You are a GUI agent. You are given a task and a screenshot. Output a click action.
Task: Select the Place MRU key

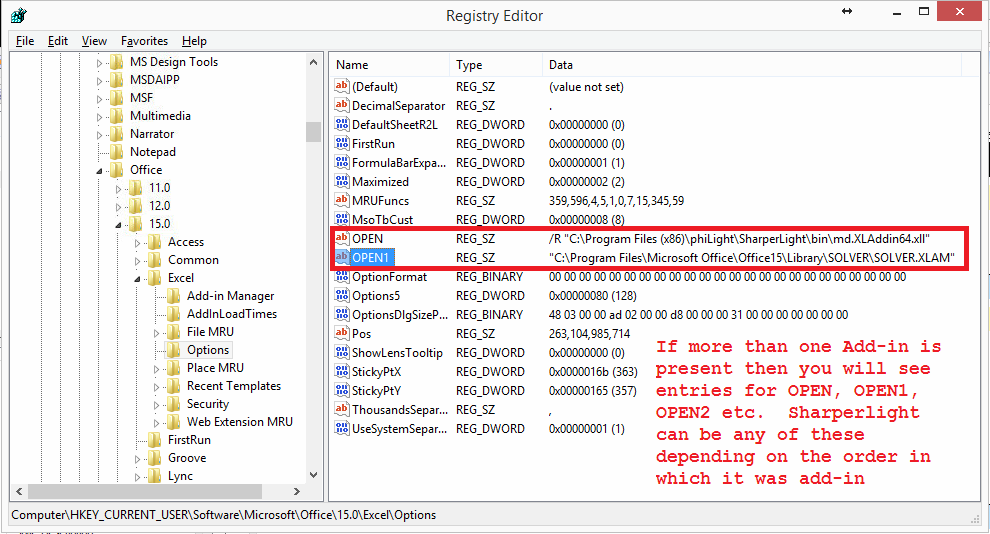coord(215,367)
